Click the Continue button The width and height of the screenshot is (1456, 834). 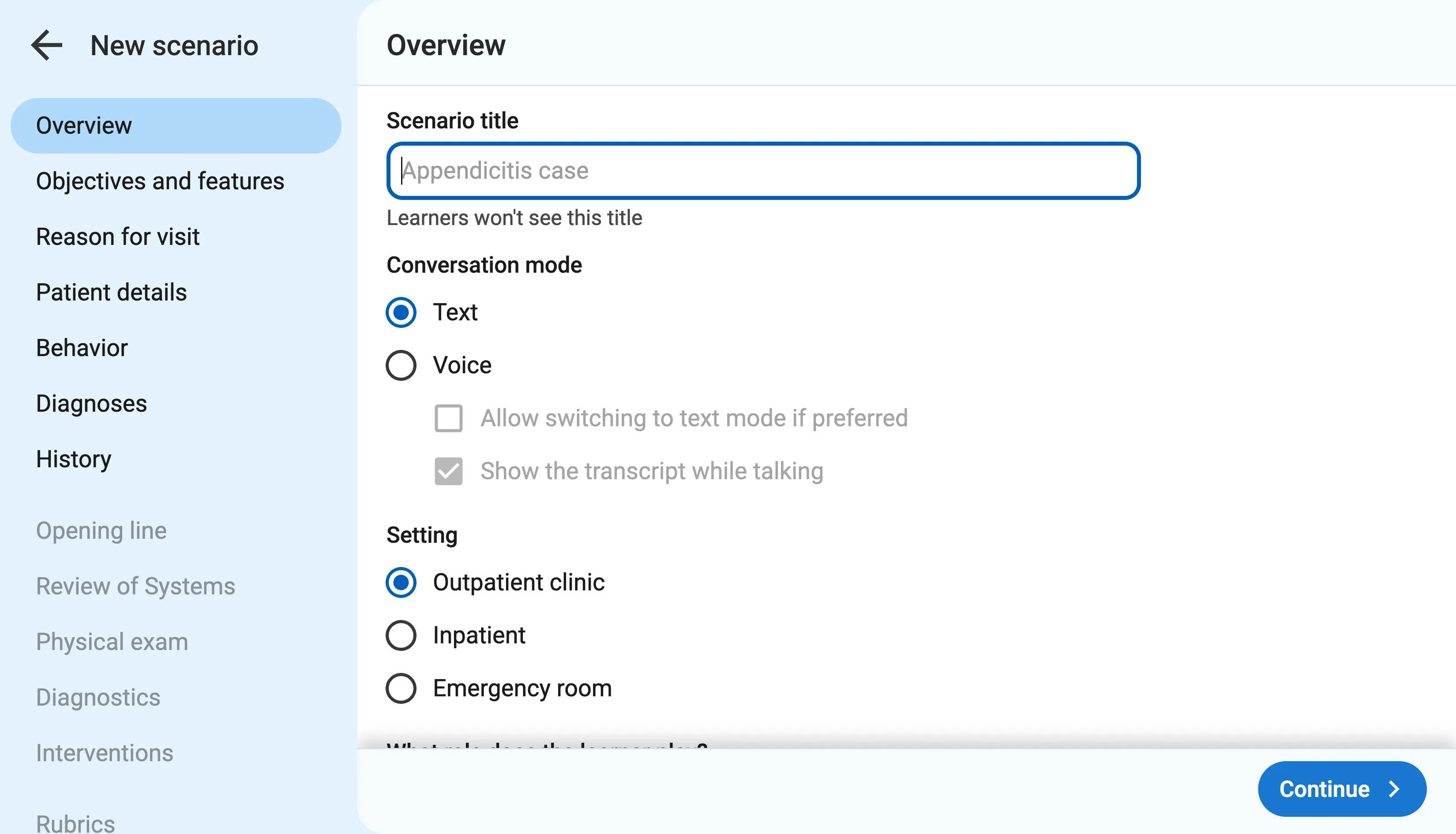point(1341,789)
